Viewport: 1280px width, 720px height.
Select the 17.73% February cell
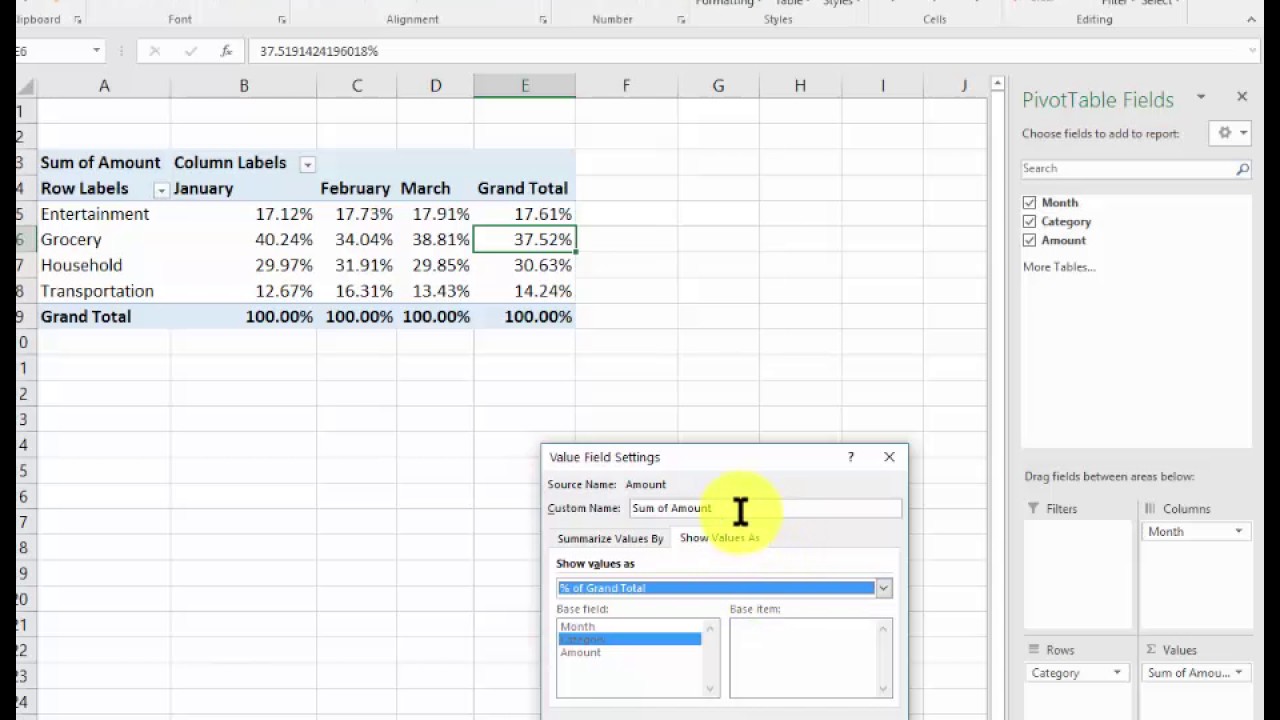pos(357,214)
